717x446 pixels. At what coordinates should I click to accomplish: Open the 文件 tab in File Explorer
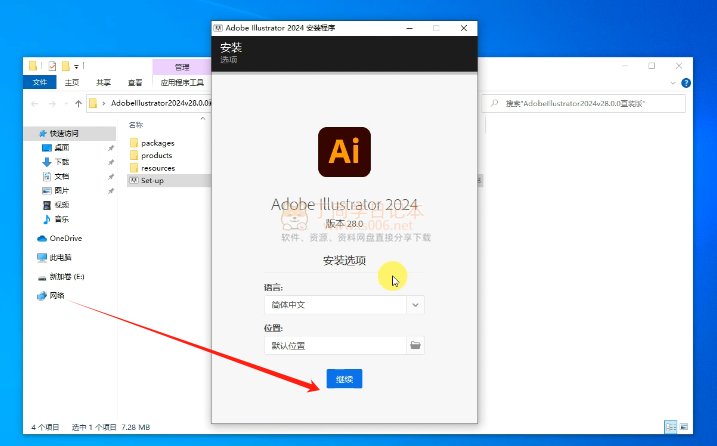point(40,82)
